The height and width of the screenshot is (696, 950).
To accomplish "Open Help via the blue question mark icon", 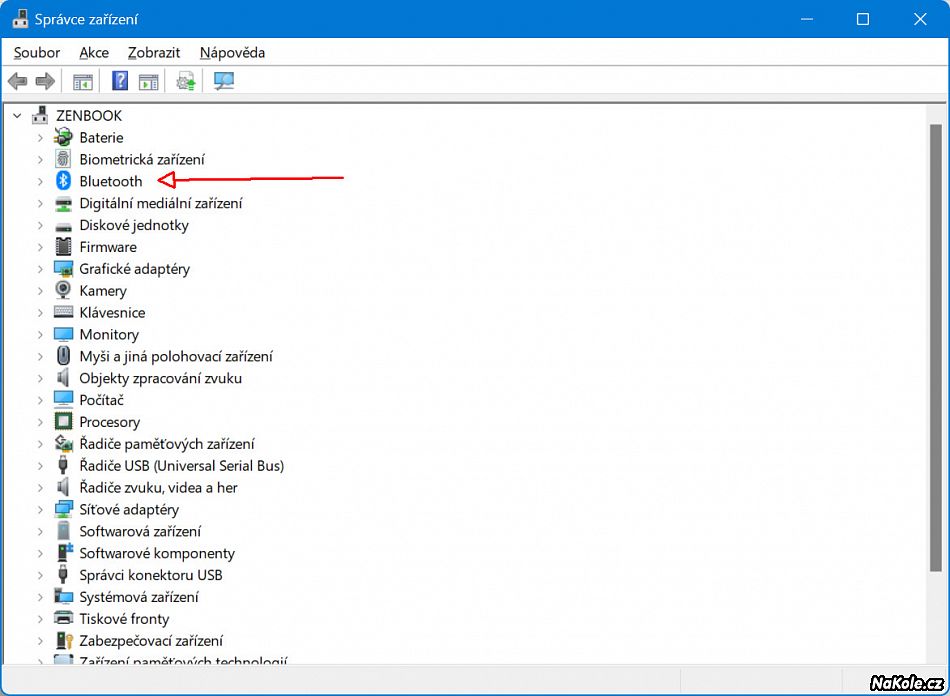I will [120, 82].
